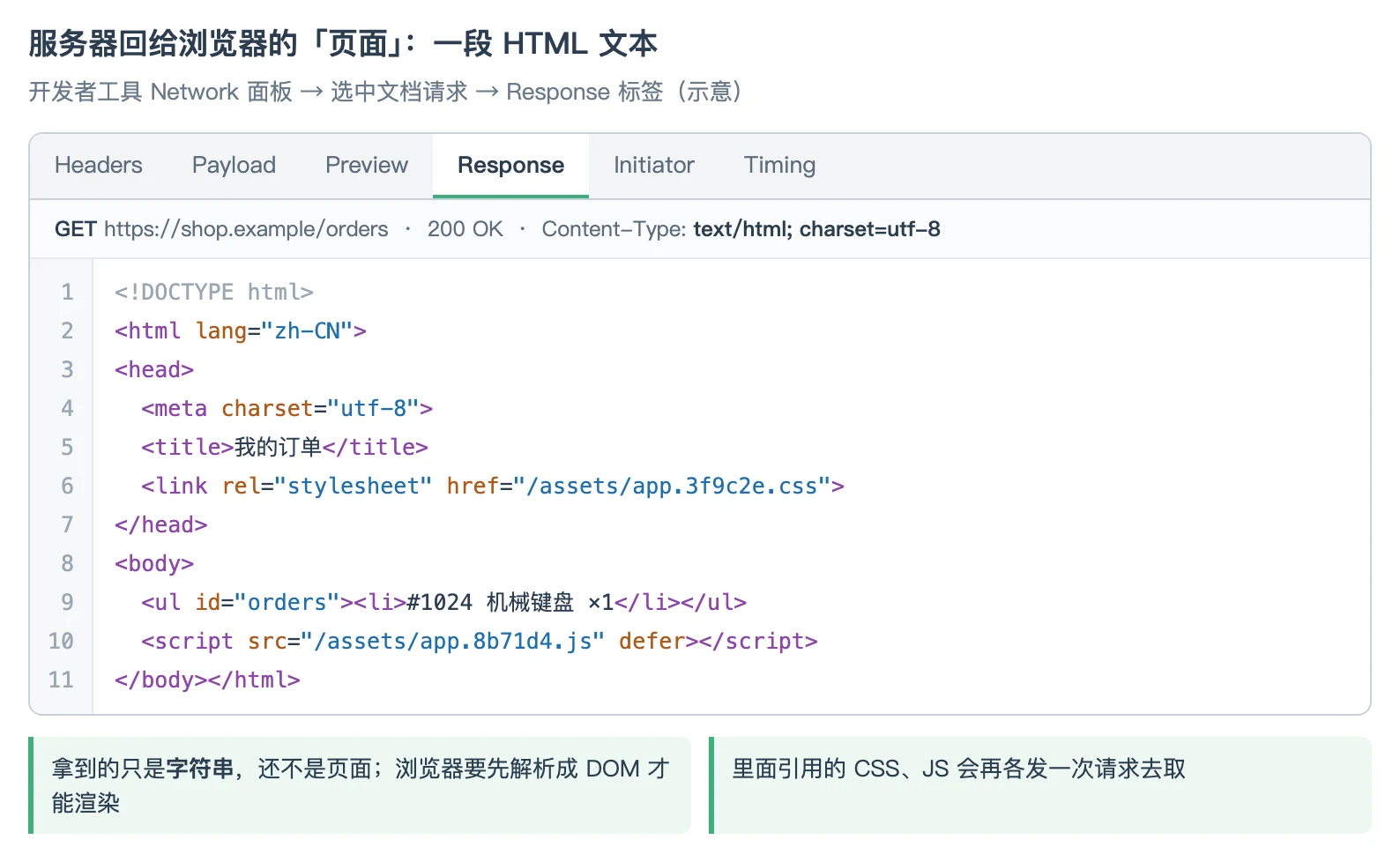Click the 200 OK status text
Image resolution: width=1400 pixels, height=862 pixels.
[465, 229]
